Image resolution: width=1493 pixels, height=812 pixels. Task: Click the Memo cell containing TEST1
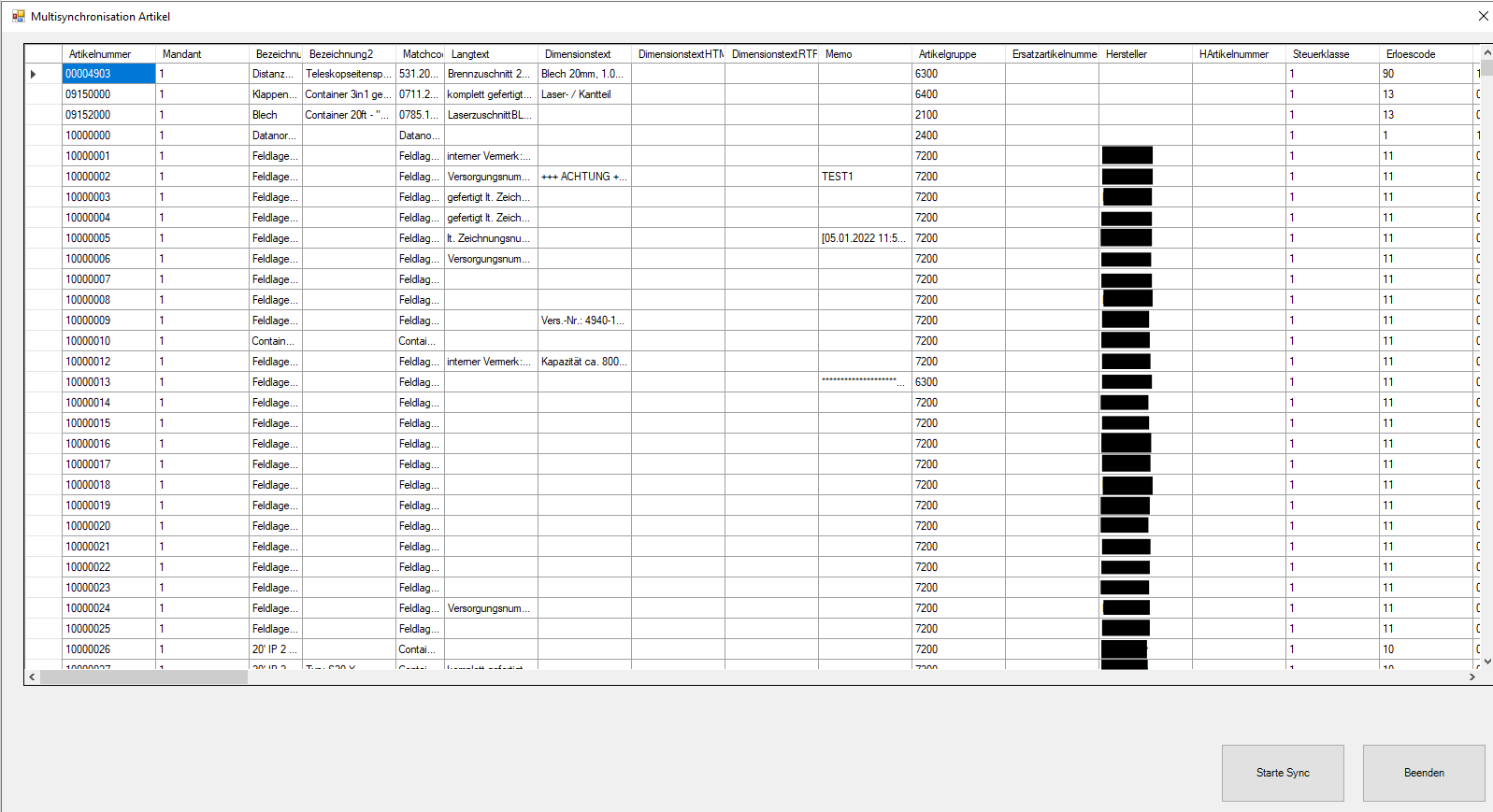click(x=865, y=177)
